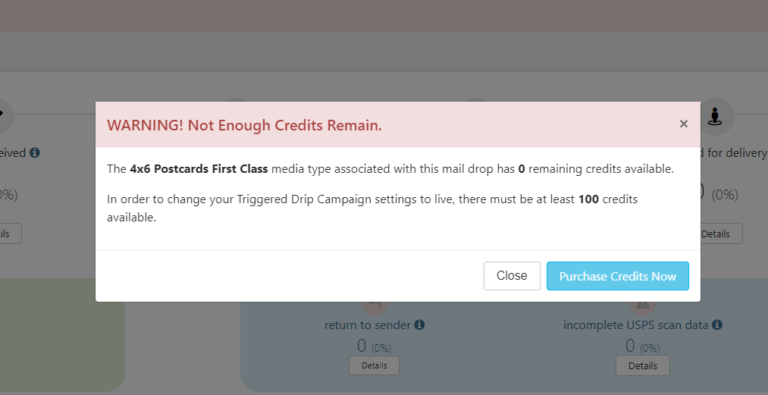Click Purchase Credits Now
768x395 pixels.
tap(618, 276)
